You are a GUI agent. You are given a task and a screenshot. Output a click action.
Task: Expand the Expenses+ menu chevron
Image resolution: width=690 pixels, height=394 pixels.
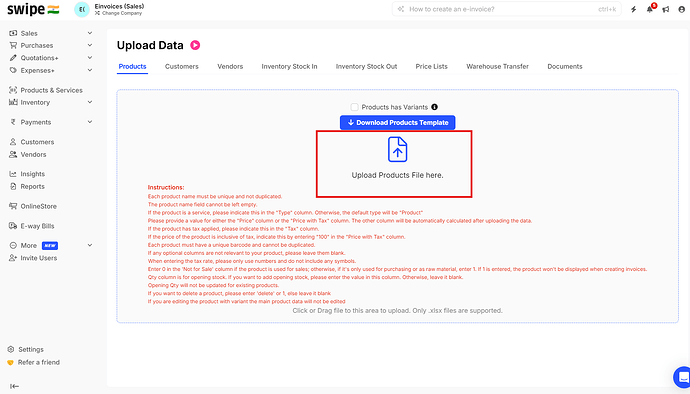(x=90, y=70)
